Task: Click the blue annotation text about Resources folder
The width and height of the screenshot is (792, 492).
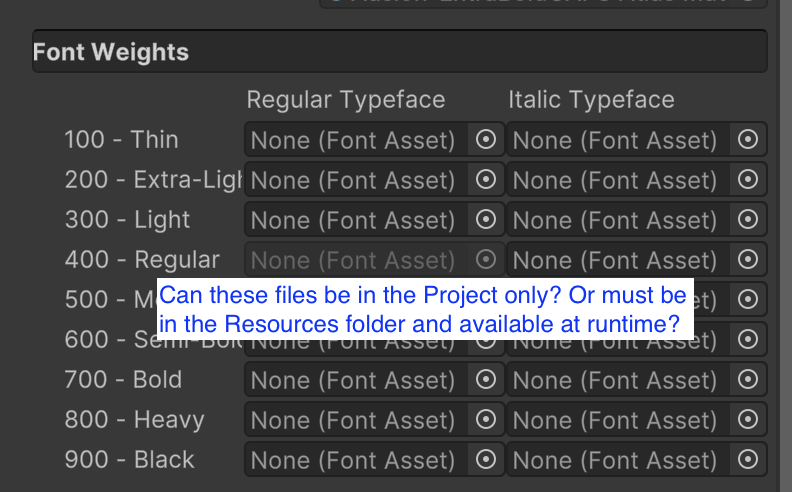Action: 425,310
